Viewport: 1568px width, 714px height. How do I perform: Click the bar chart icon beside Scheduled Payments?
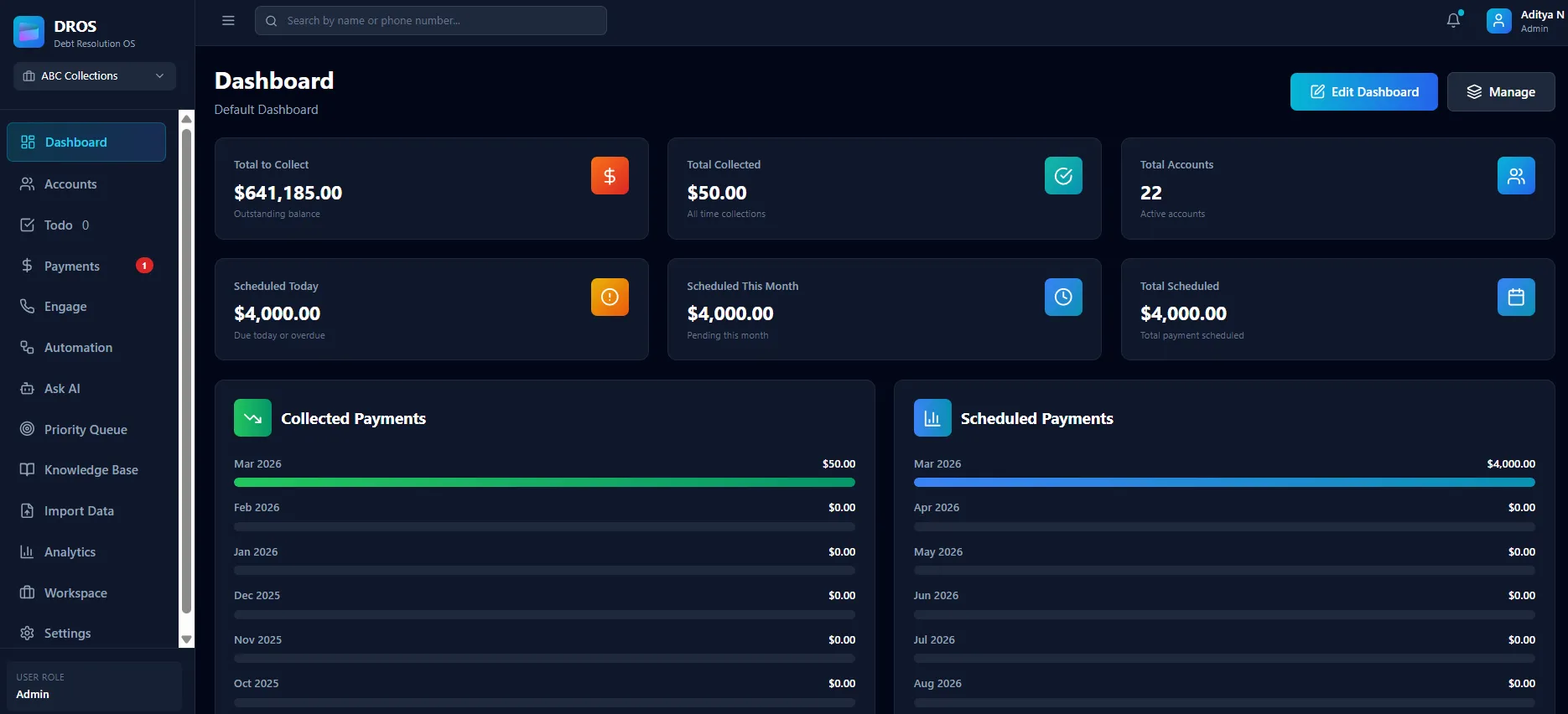(x=932, y=418)
